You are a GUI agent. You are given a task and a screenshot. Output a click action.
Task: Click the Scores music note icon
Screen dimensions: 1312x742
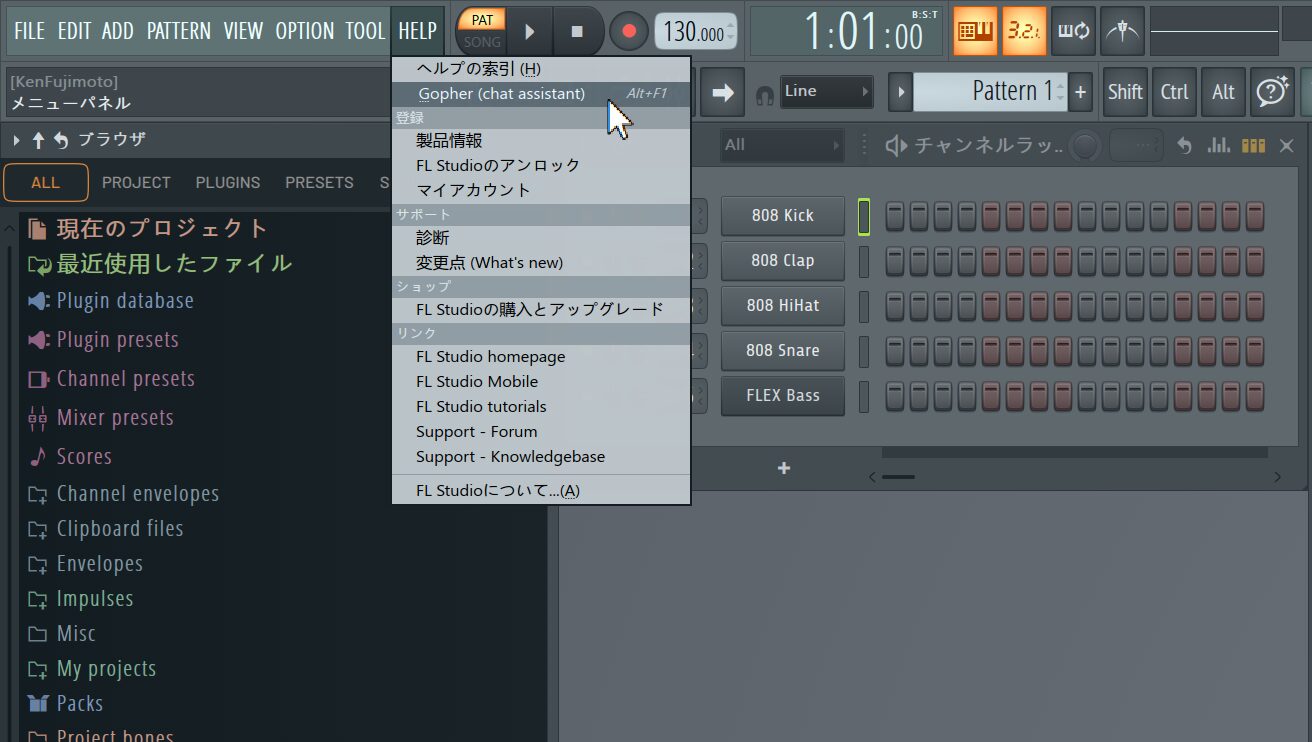38,457
